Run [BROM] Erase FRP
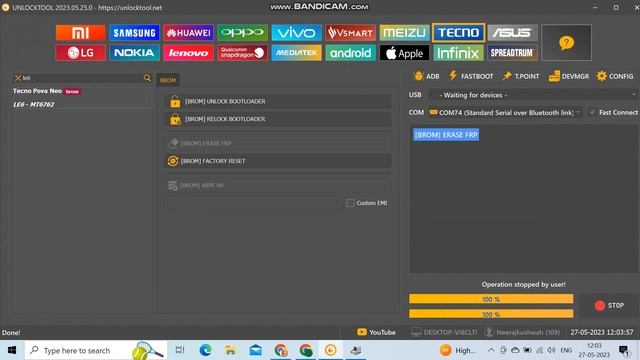 (x=278, y=143)
